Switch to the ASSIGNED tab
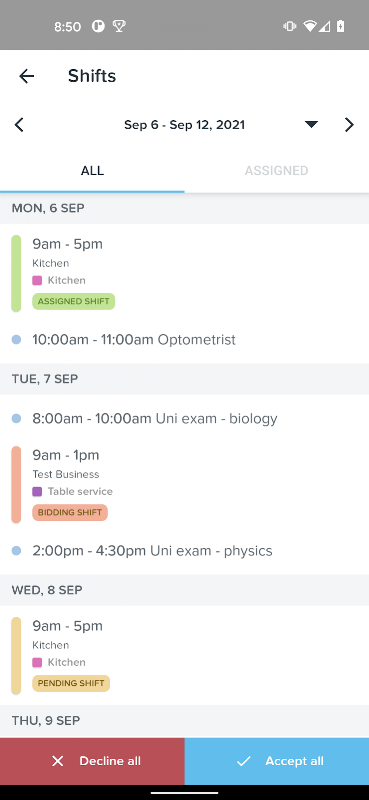Viewport: 369px width, 800px height. (x=277, y=170)
